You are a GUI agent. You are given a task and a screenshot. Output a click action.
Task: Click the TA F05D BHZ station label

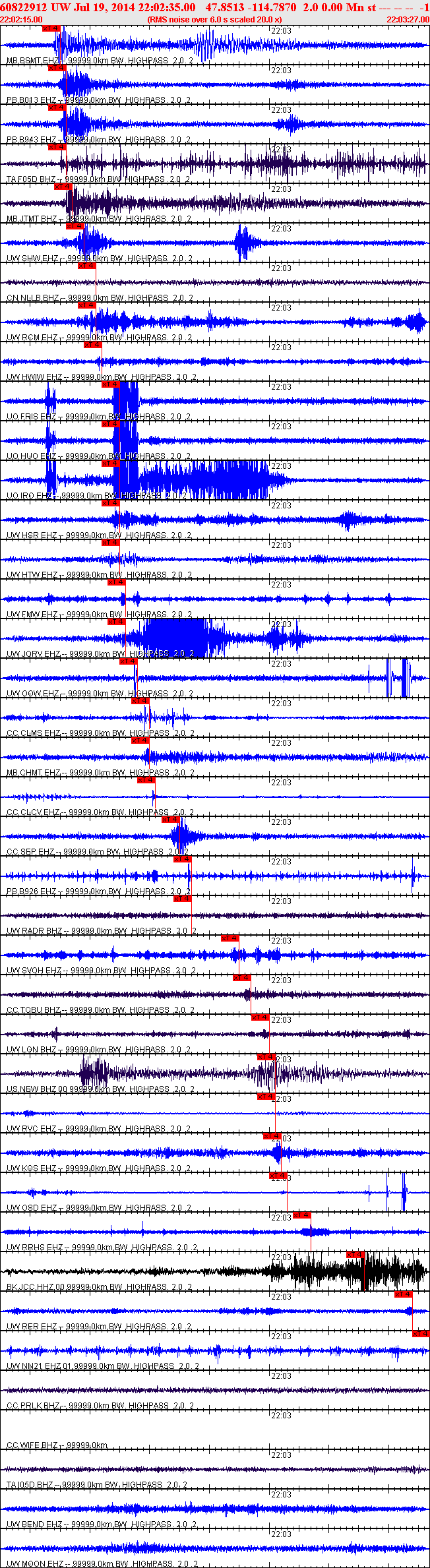pos(33,179)
